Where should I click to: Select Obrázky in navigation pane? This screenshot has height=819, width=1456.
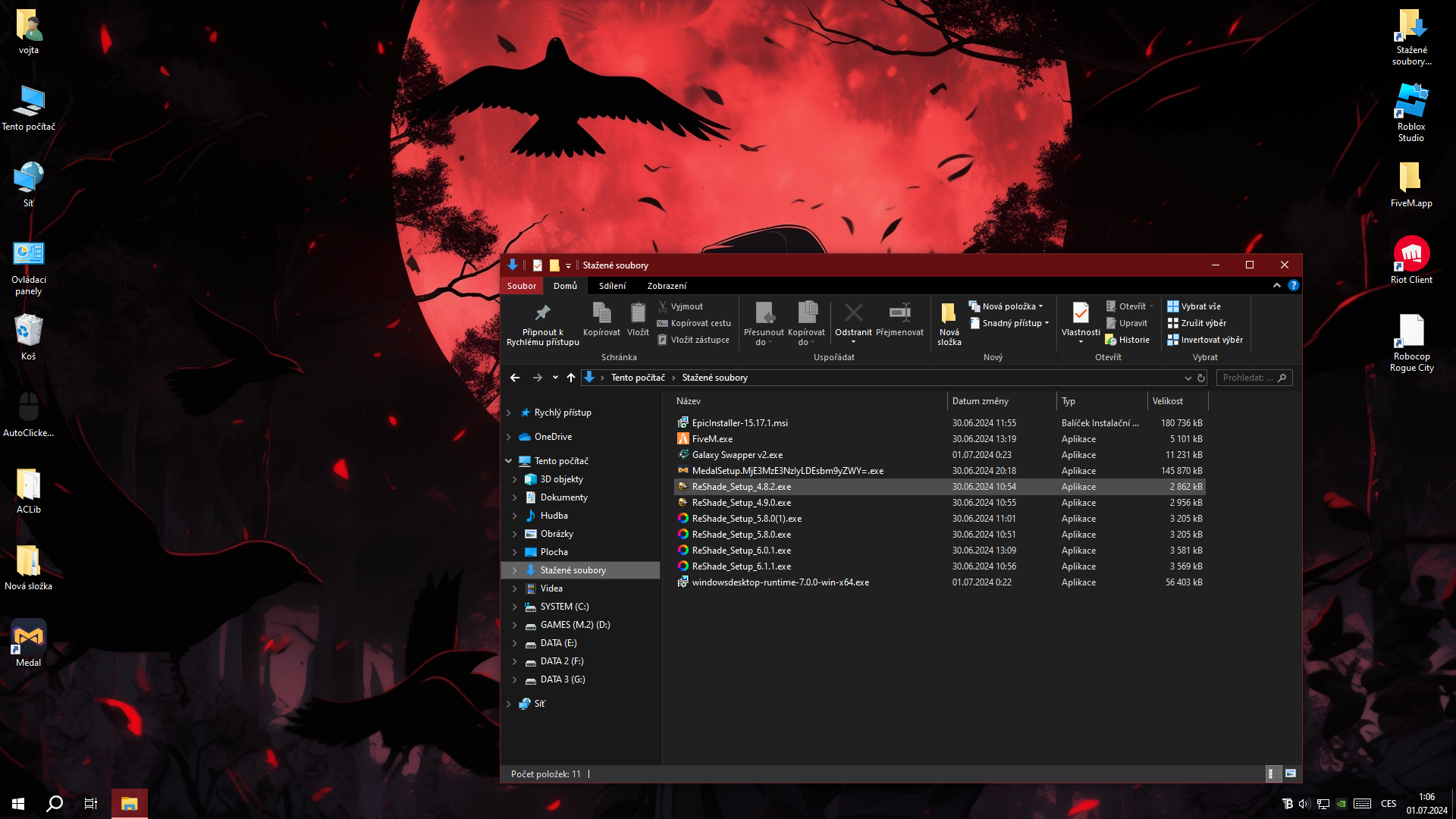557,534
